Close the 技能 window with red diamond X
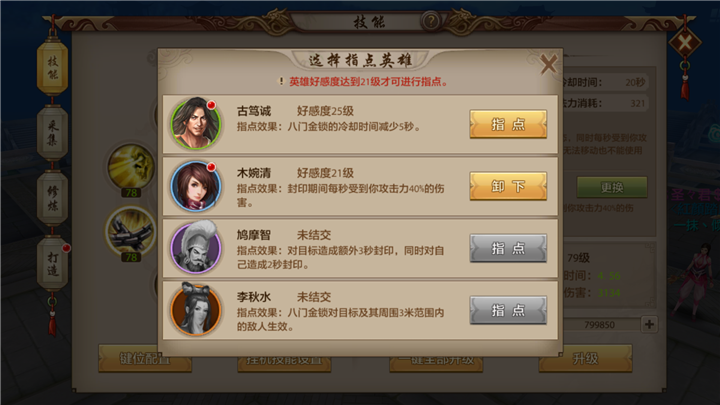This screenshot has height=405, width=720. coord(685,44)
